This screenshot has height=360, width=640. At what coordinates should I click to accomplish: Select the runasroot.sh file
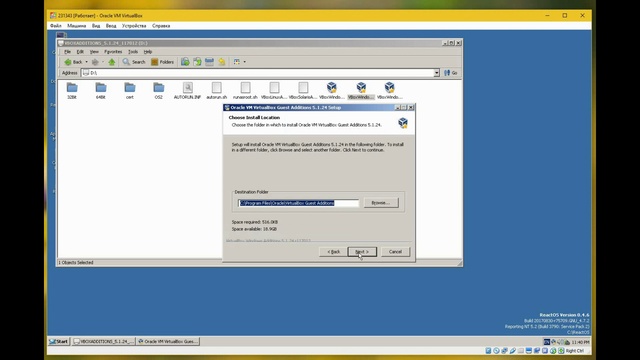pos(245,91)
